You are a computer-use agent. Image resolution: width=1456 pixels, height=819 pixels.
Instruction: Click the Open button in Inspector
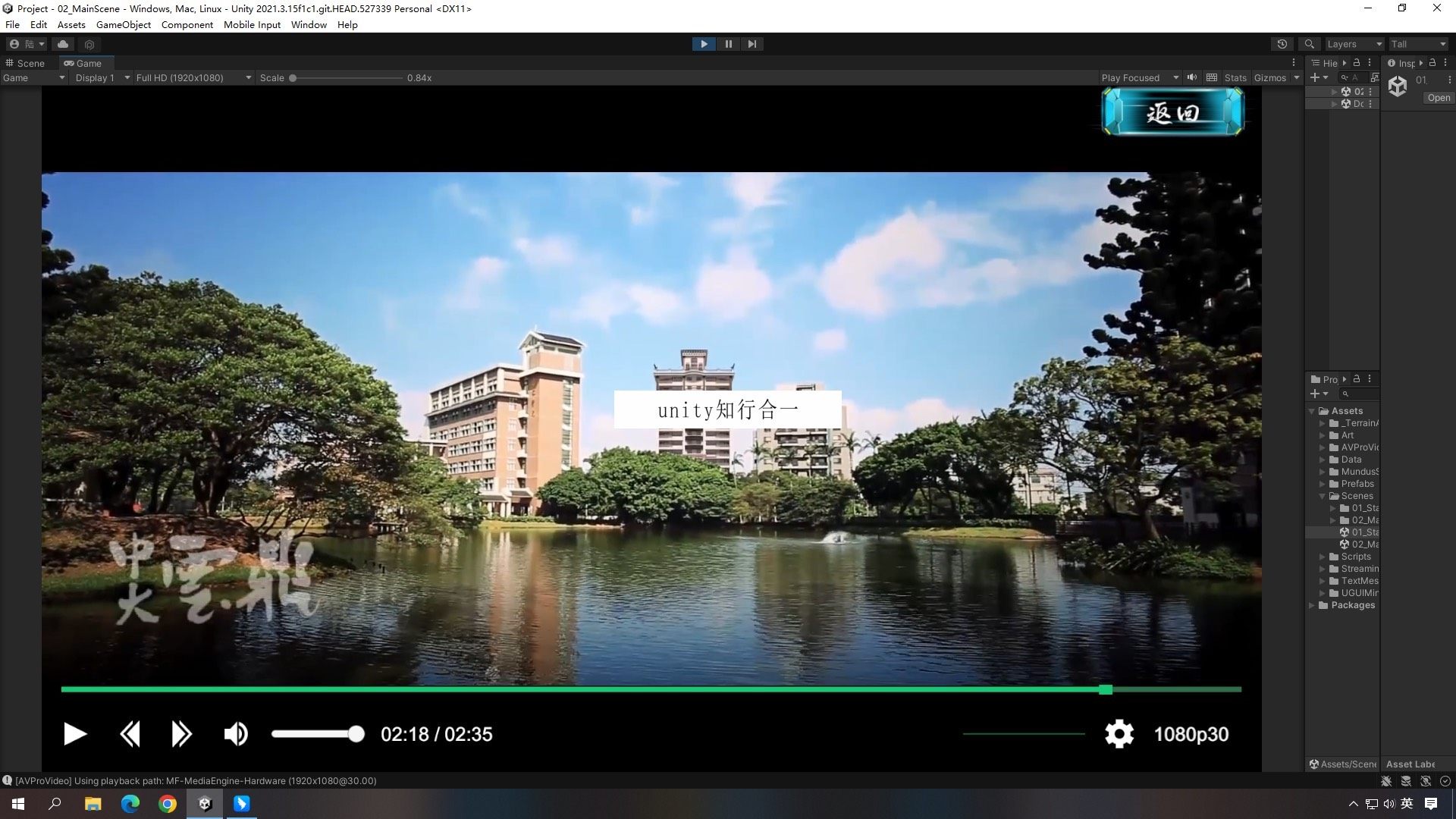pos(1438,98)
